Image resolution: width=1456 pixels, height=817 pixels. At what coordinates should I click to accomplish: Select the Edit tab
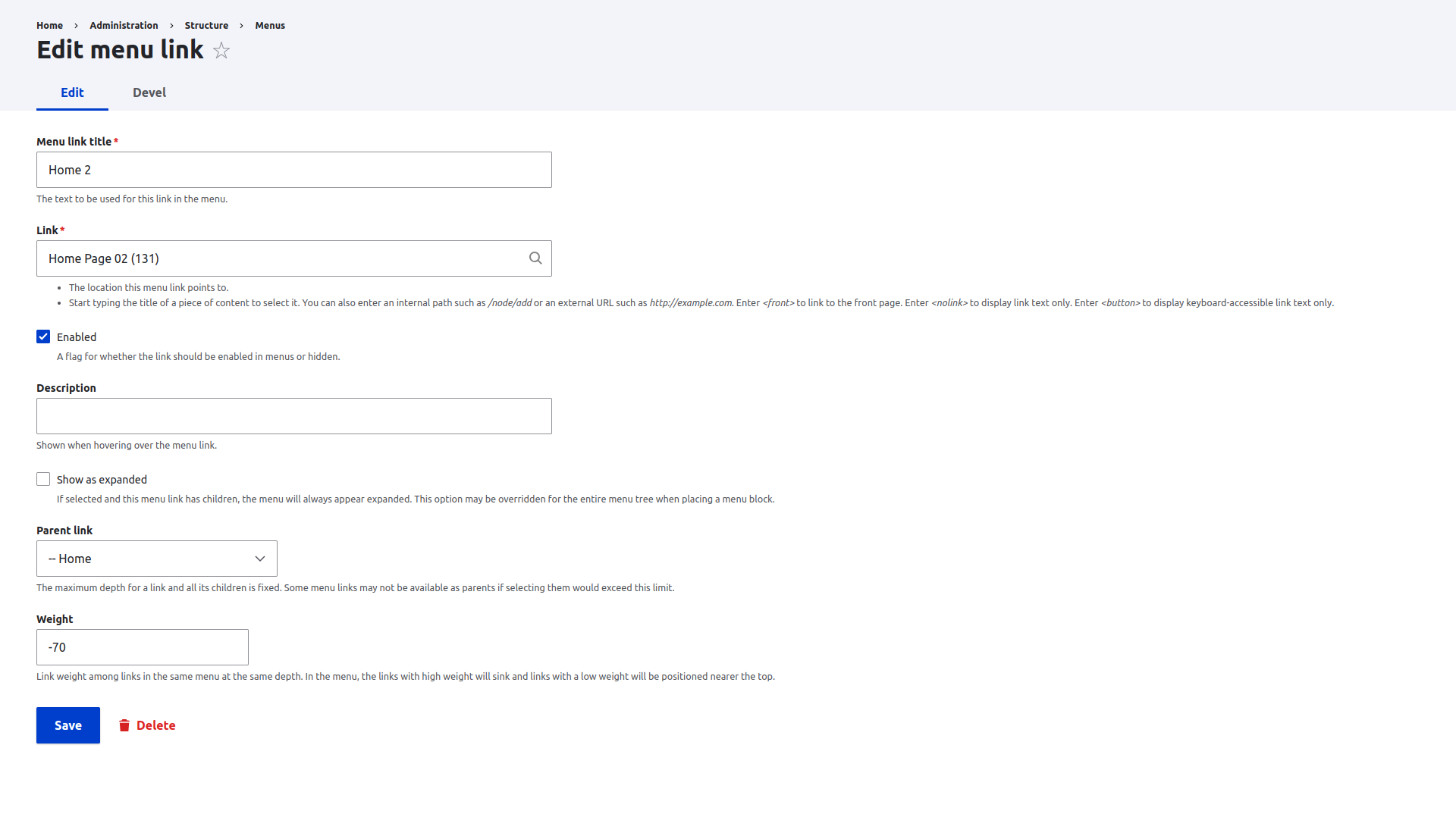click(x=72, y=92)
